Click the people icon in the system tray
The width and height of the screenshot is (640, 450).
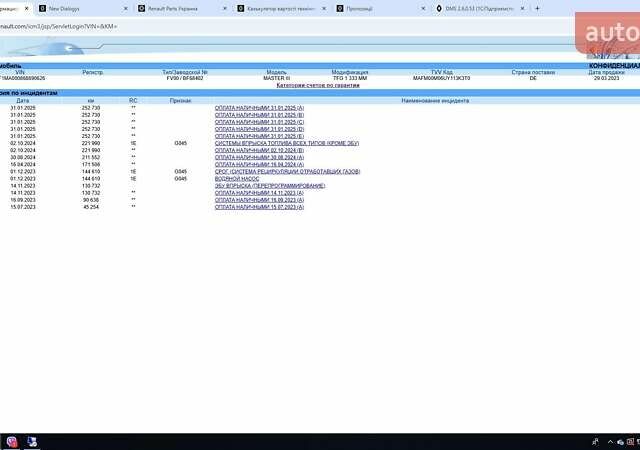596,442
